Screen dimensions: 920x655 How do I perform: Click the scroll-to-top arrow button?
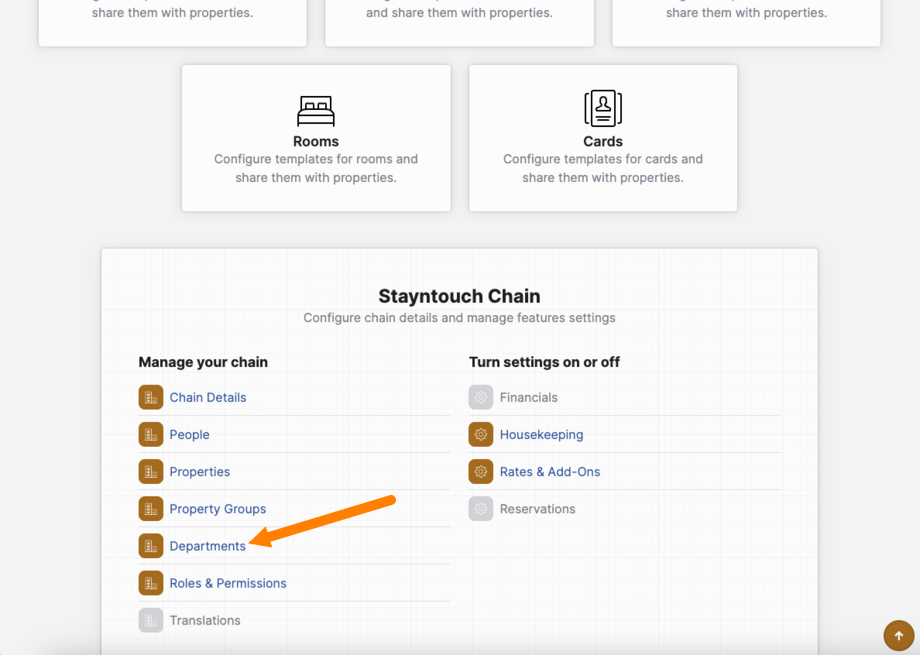pyautogui.click(x=898, y=636)
